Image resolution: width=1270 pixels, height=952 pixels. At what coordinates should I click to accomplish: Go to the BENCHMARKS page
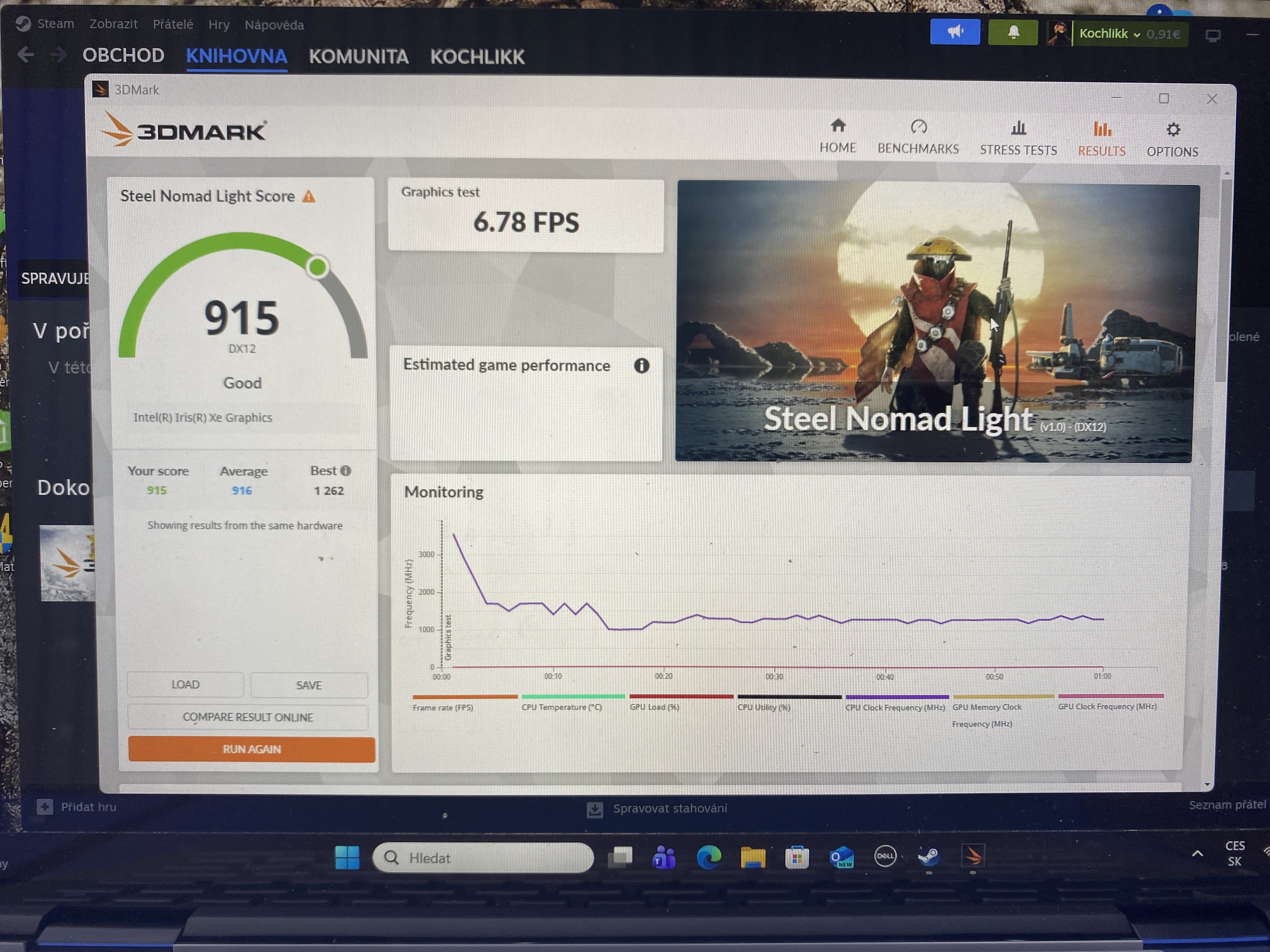[918, 138]
